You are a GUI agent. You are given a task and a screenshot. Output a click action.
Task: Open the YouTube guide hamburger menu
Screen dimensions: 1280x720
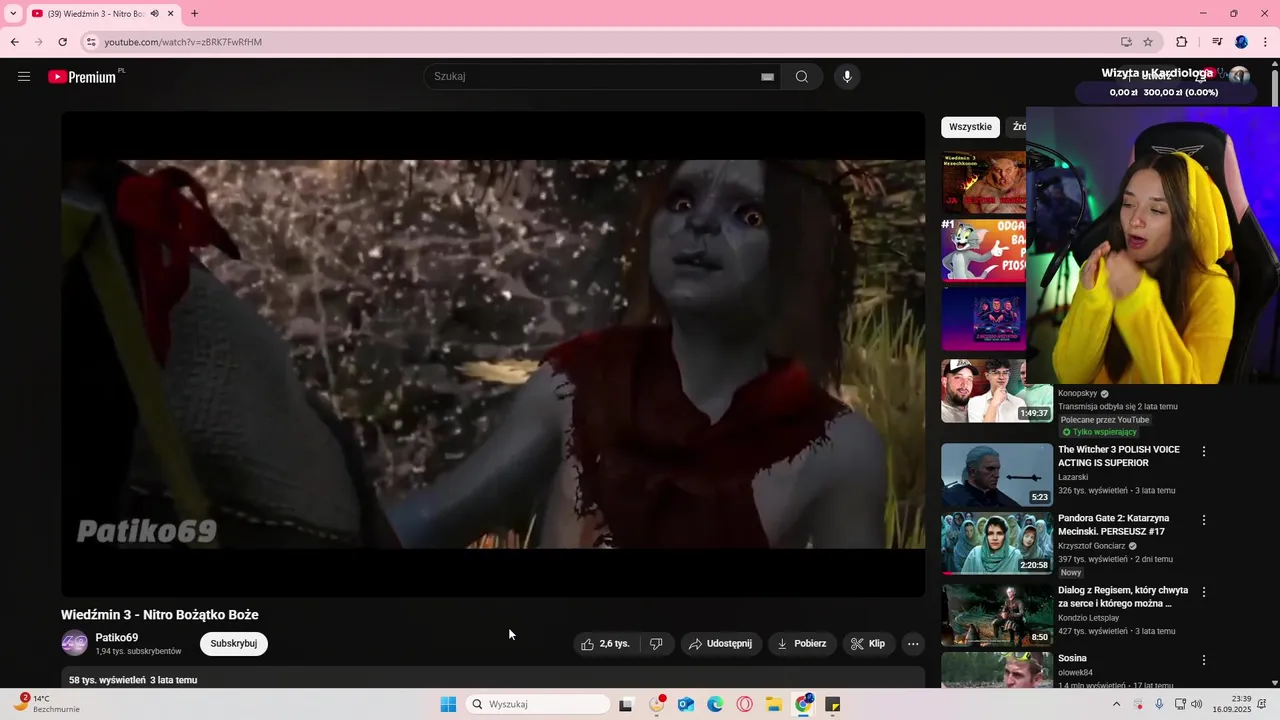[24, 77]
